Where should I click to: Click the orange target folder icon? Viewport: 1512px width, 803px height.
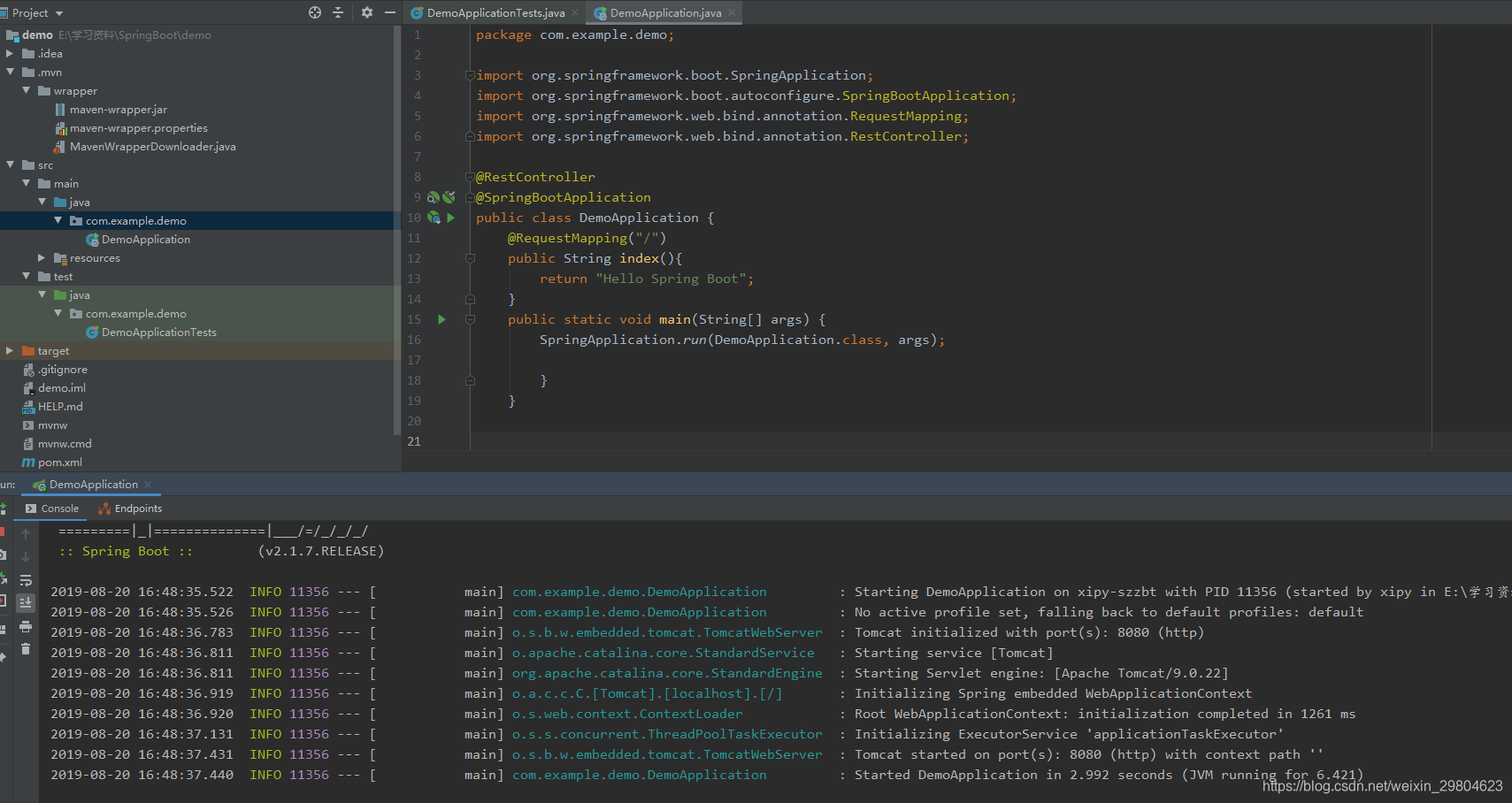[x=28, y=351]
